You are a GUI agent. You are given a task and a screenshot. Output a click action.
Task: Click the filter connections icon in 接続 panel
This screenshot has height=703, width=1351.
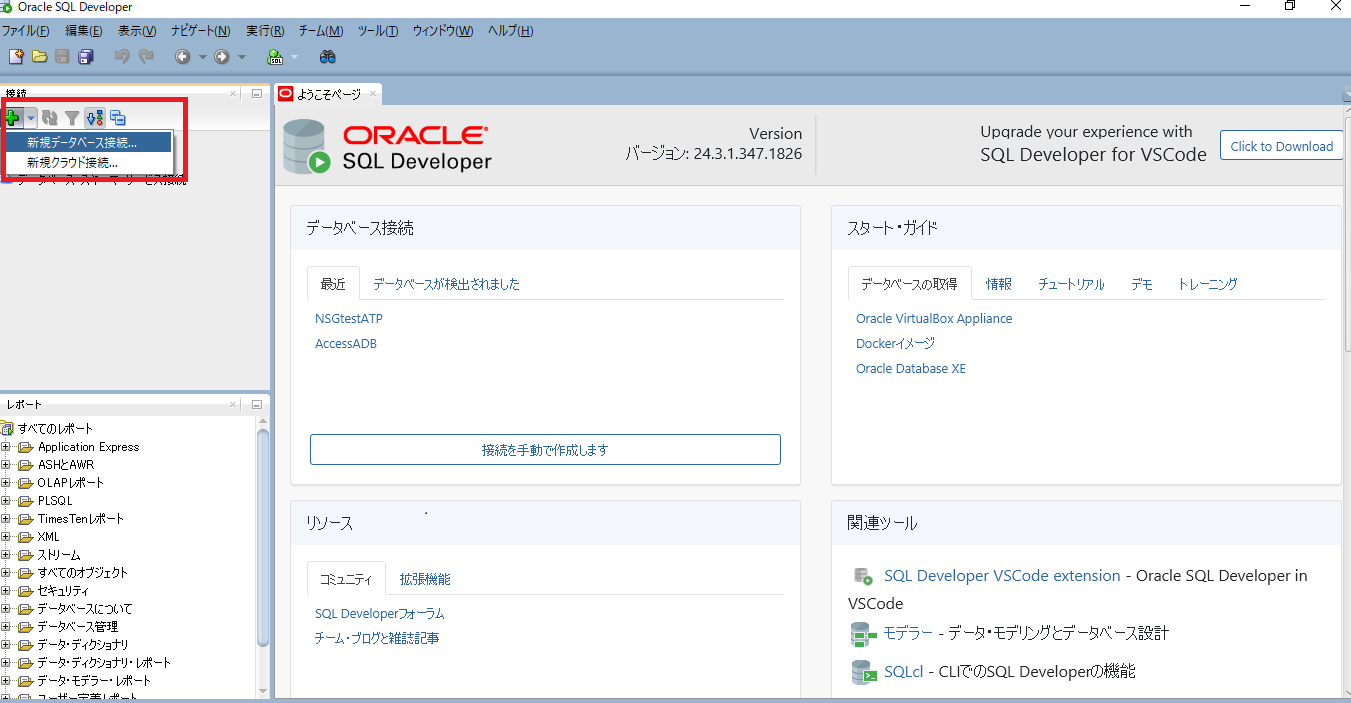pyautogui.click(x=72, y=118)
